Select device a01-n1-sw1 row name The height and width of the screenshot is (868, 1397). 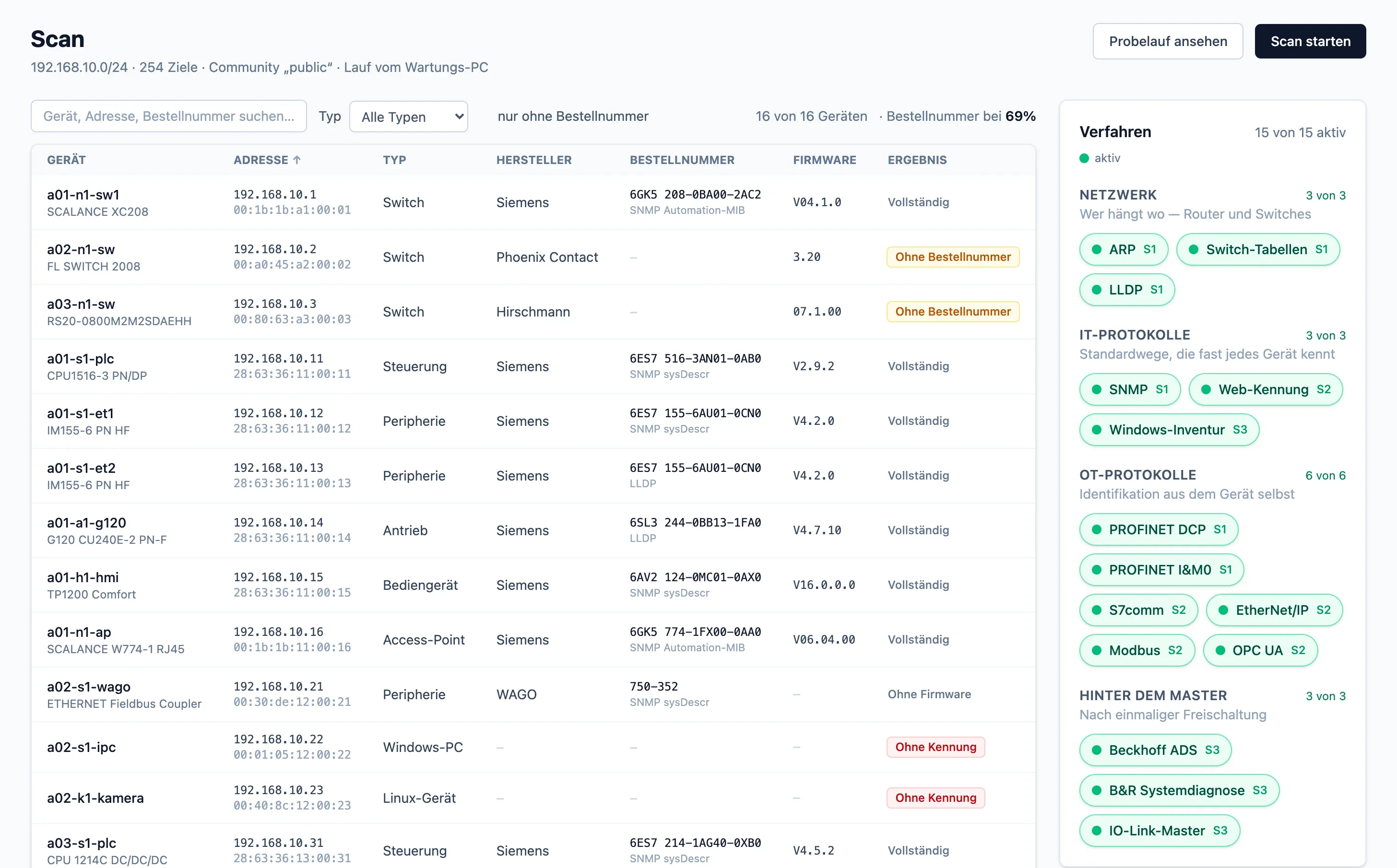[83, 195]
